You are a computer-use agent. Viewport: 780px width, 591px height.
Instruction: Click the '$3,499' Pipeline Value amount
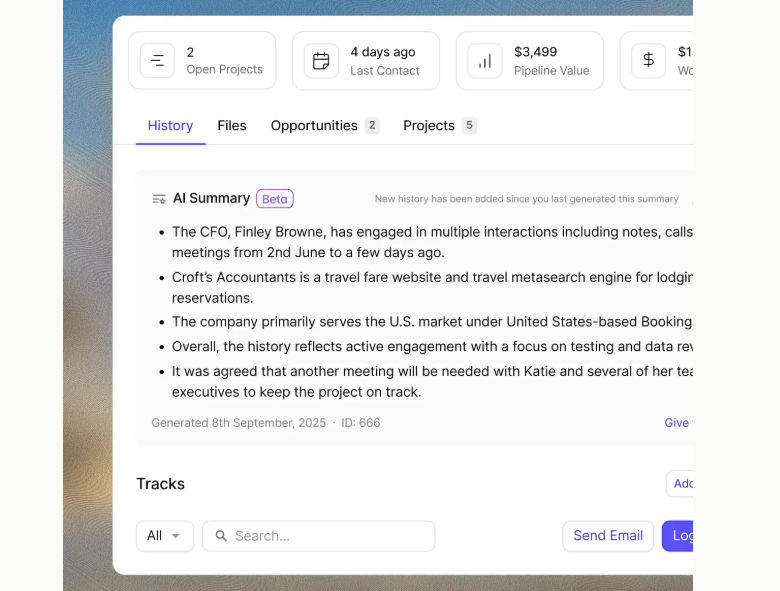tap(535, 52)
